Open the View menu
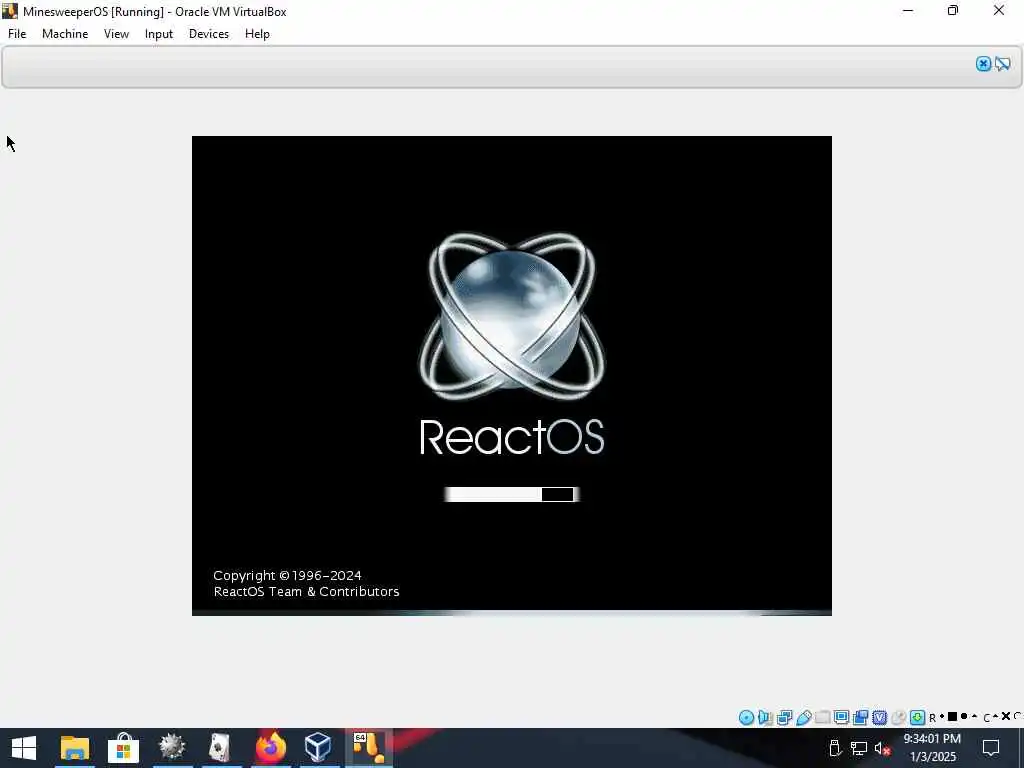 pyautogui.click(x=116, y=34)
